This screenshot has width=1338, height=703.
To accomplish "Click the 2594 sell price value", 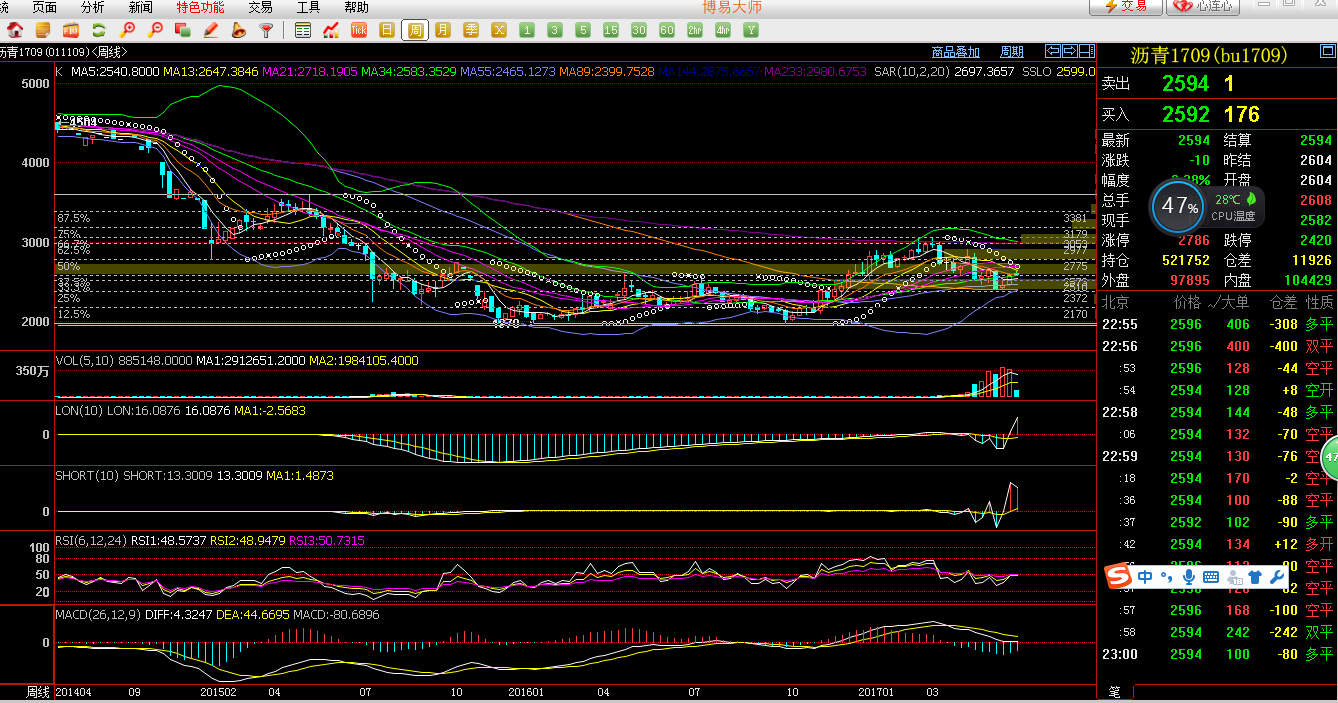I will tap(1186, 84).
